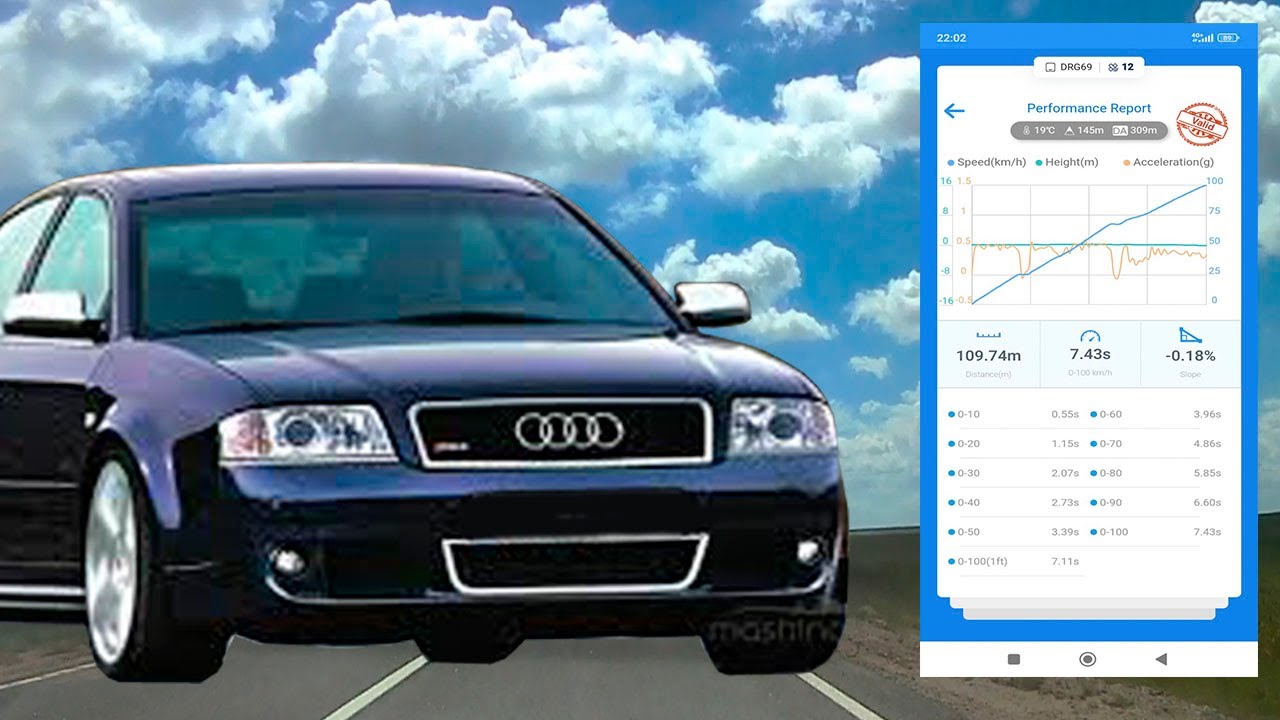Tap the performance line chart
This screenshot has width=1280, height=720.
(1089, 244)
